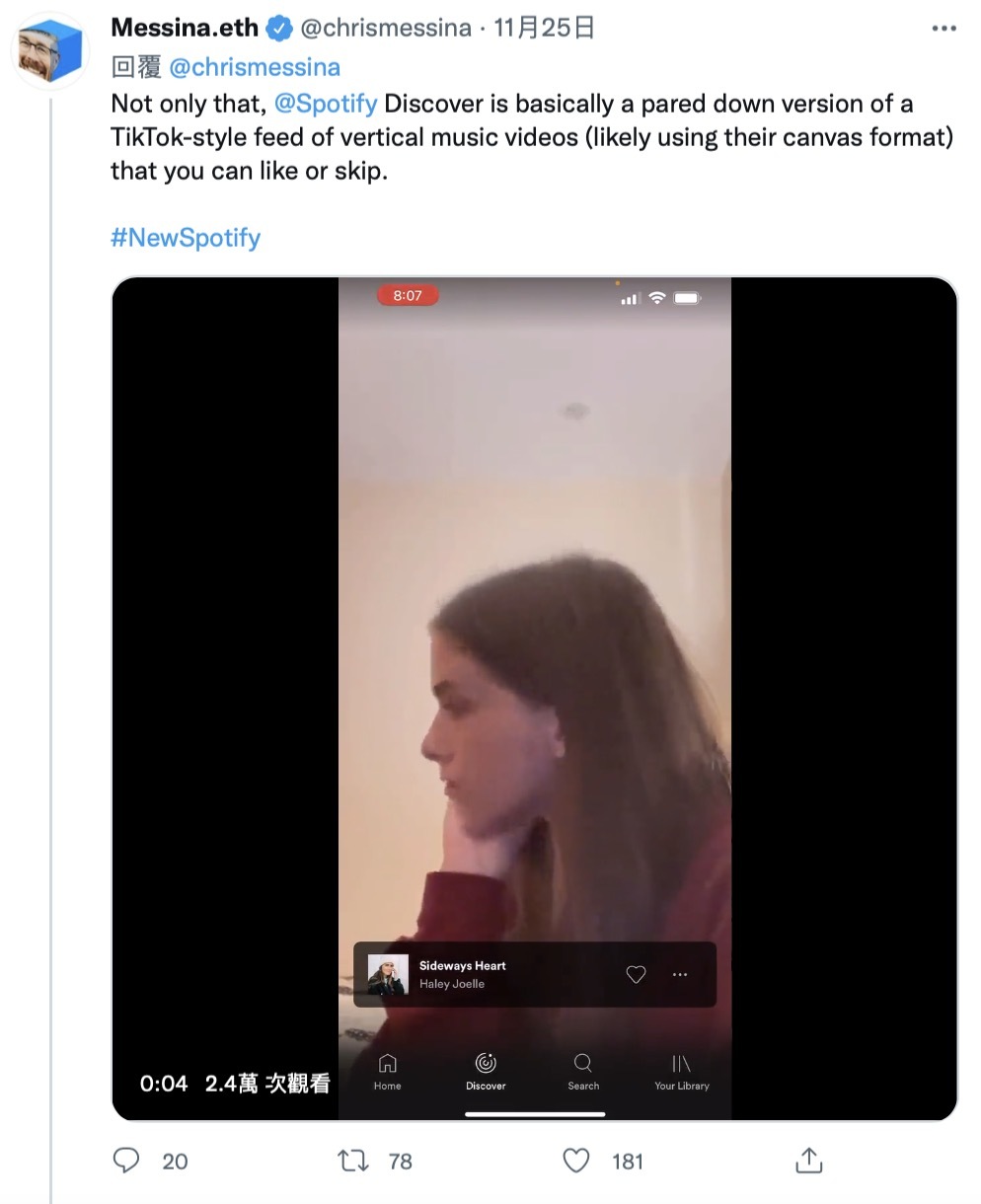Click the blue verified badge icon
The width and height of the screenshot is (981, 1204).
tap(280, 29)
